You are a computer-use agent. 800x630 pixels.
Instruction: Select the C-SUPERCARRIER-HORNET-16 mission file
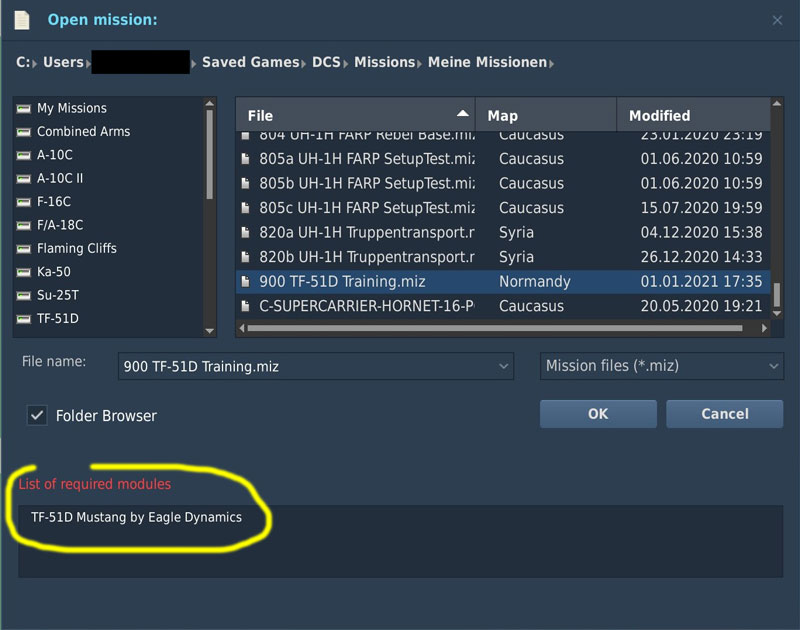[x=503, y=306]
